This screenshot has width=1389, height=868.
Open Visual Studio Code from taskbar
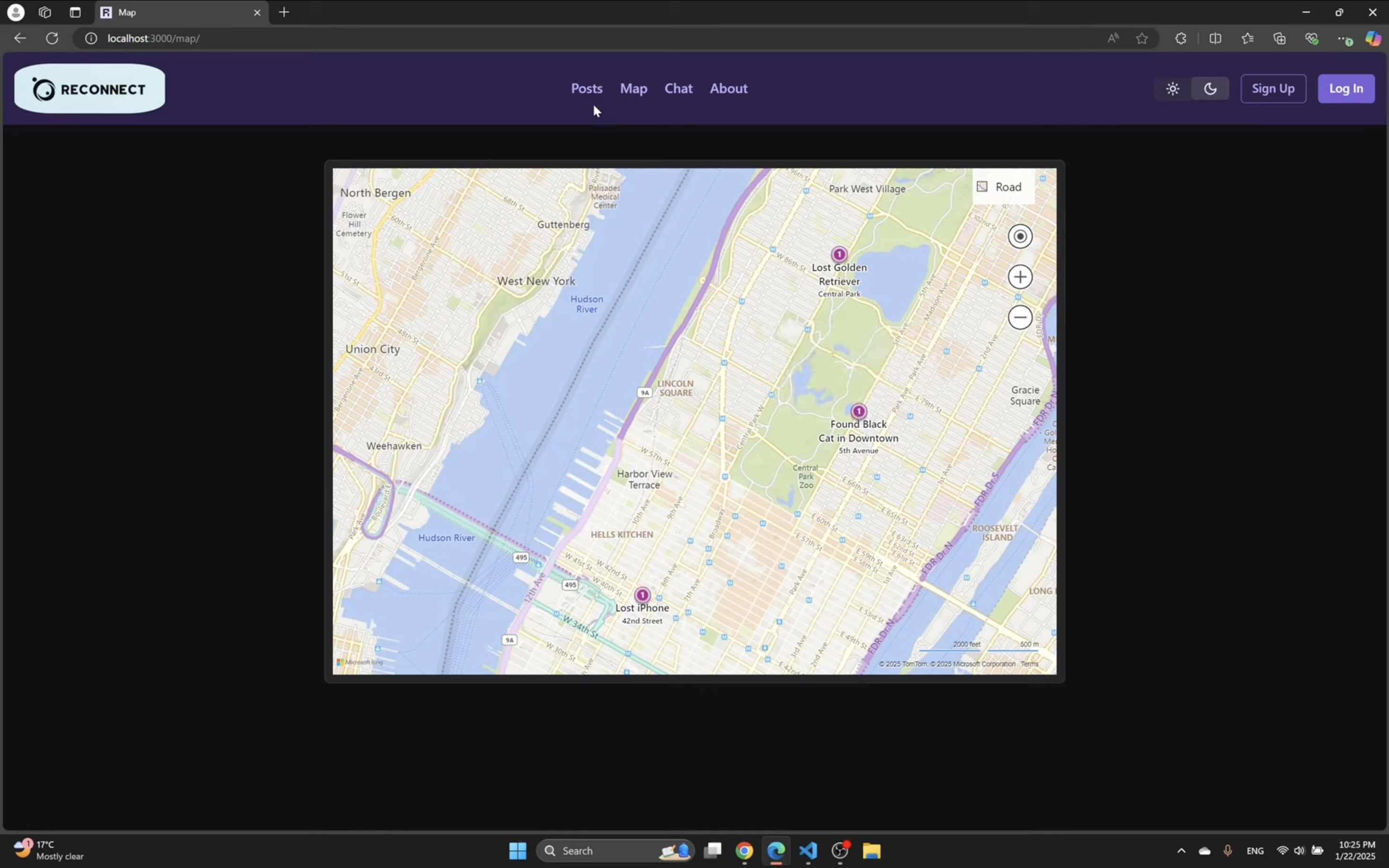click(808, 851)
